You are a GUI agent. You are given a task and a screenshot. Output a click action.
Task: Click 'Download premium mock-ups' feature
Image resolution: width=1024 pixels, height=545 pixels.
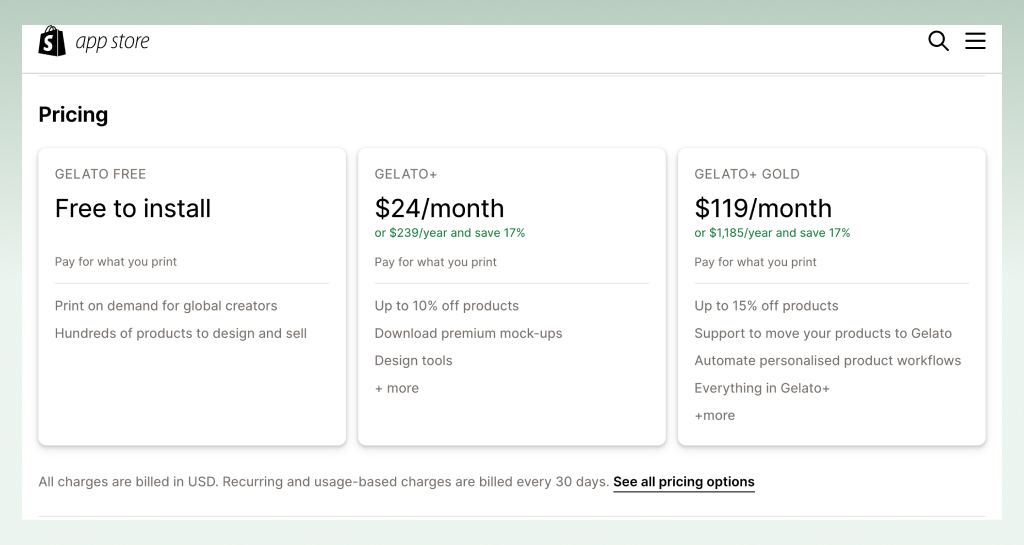click(468, 333)
